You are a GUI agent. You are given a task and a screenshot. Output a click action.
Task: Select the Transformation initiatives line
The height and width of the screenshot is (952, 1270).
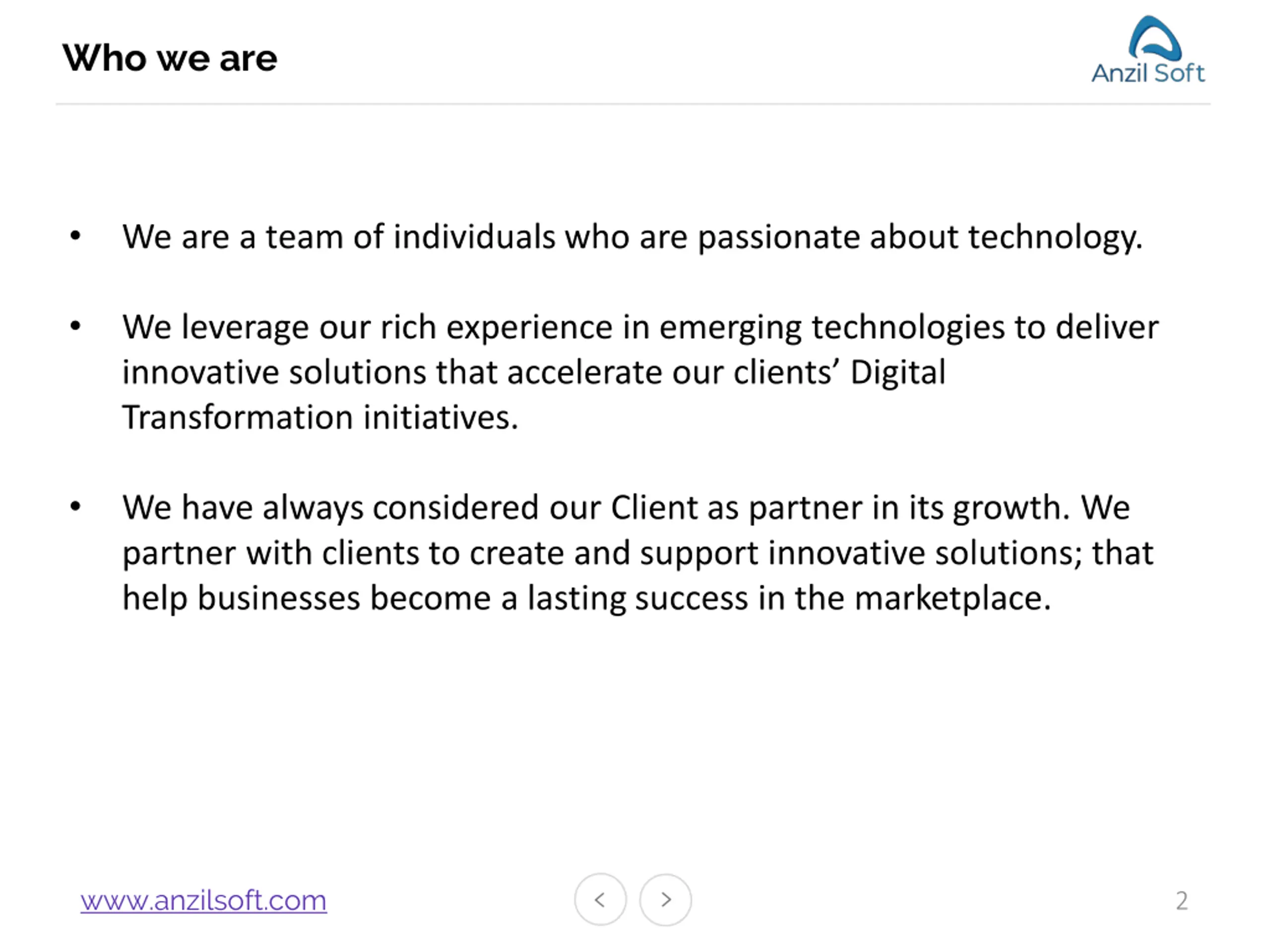320,417
